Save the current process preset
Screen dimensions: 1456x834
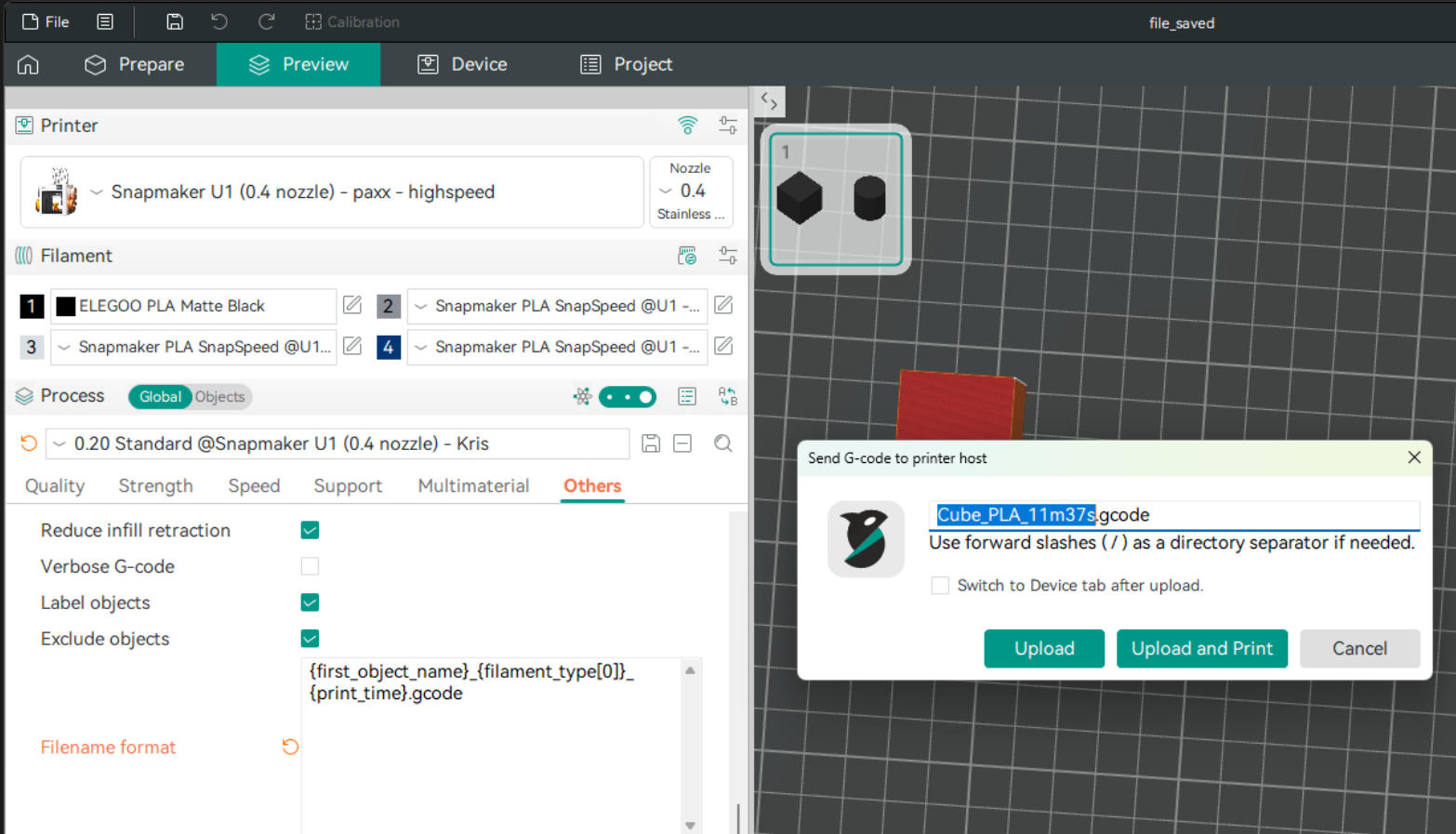pyautogui.click(x=651, y=443)
